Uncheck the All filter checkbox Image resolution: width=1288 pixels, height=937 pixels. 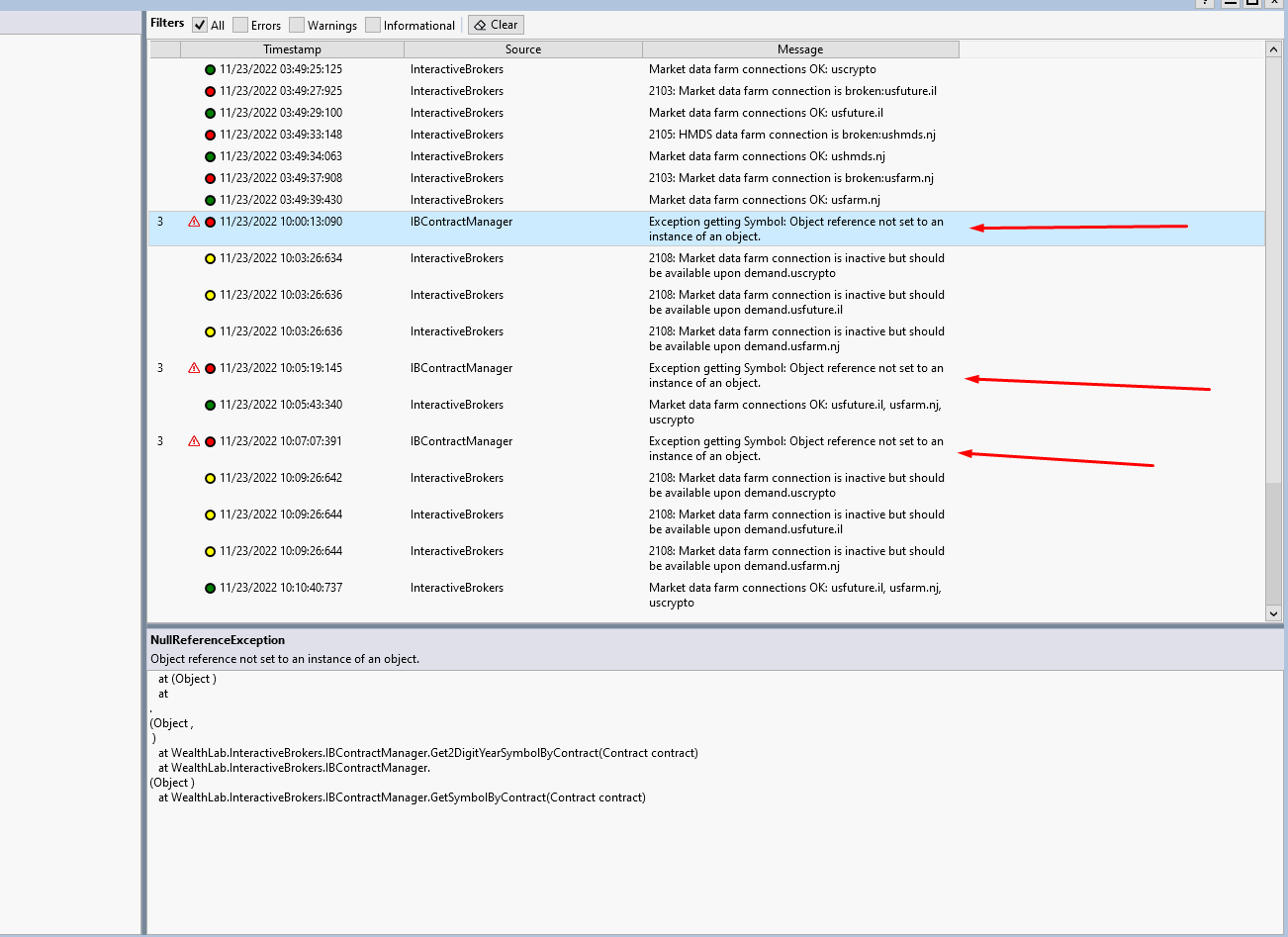(200, 26)
